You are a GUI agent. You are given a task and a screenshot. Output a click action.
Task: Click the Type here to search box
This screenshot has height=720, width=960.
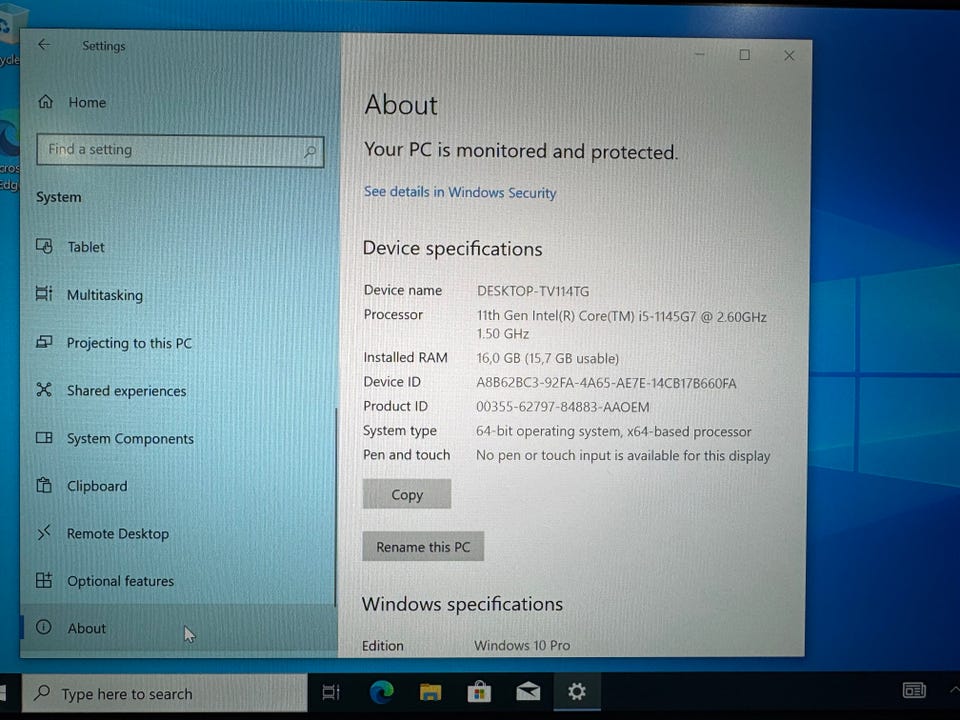click(x=164, y=693)
